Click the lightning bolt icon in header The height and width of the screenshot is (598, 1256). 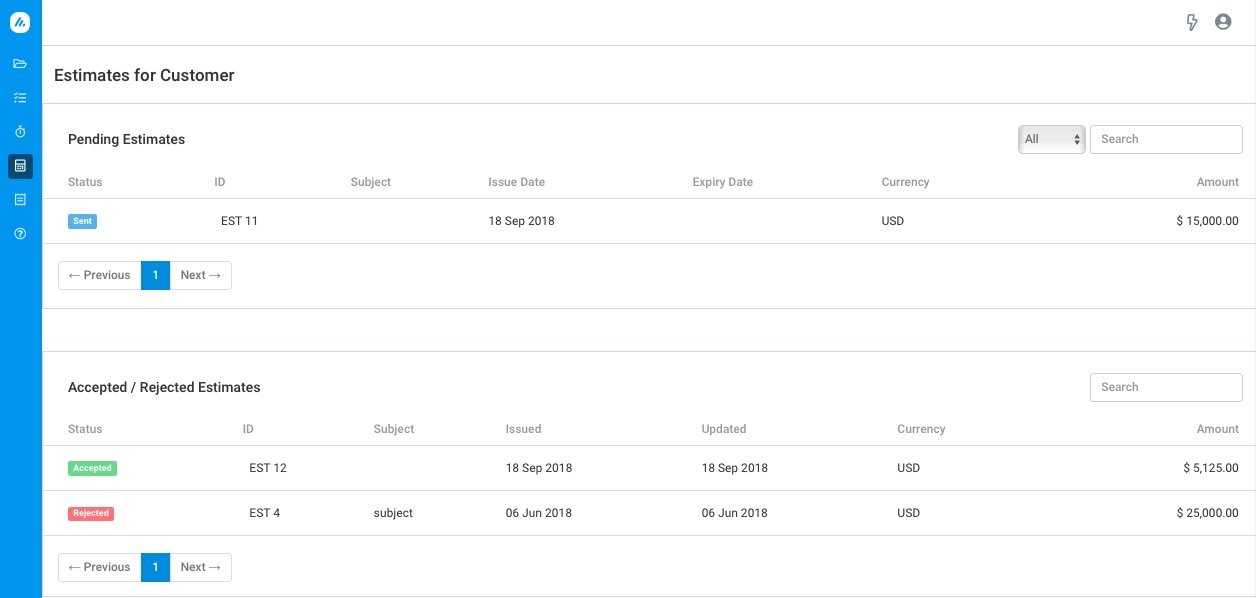[x=1192, y=22]
